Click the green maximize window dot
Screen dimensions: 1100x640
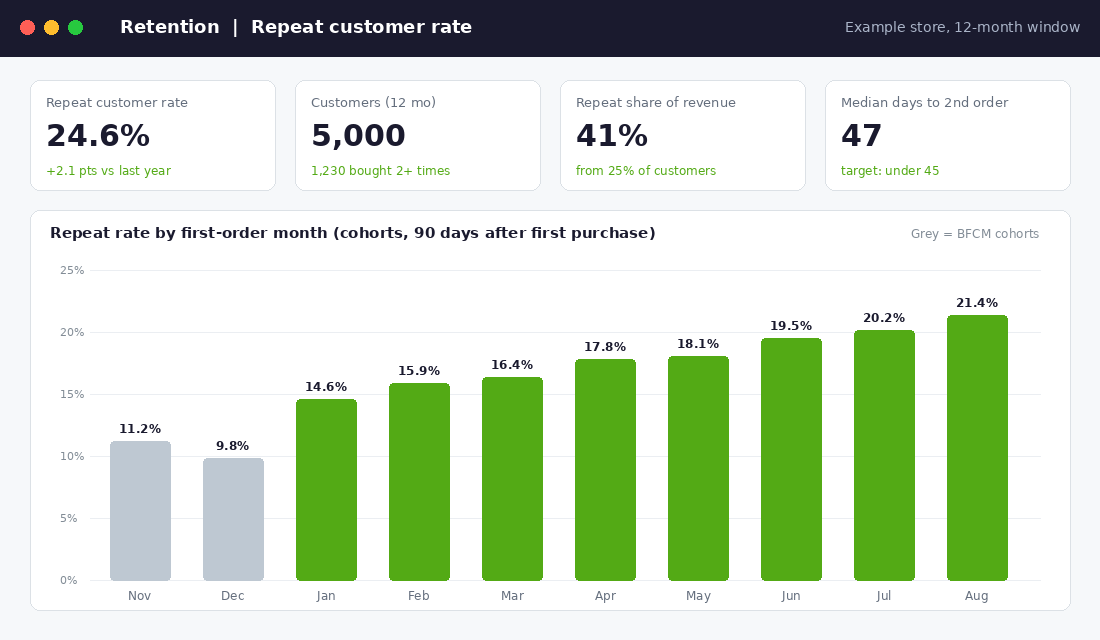(x=76, y=27)
